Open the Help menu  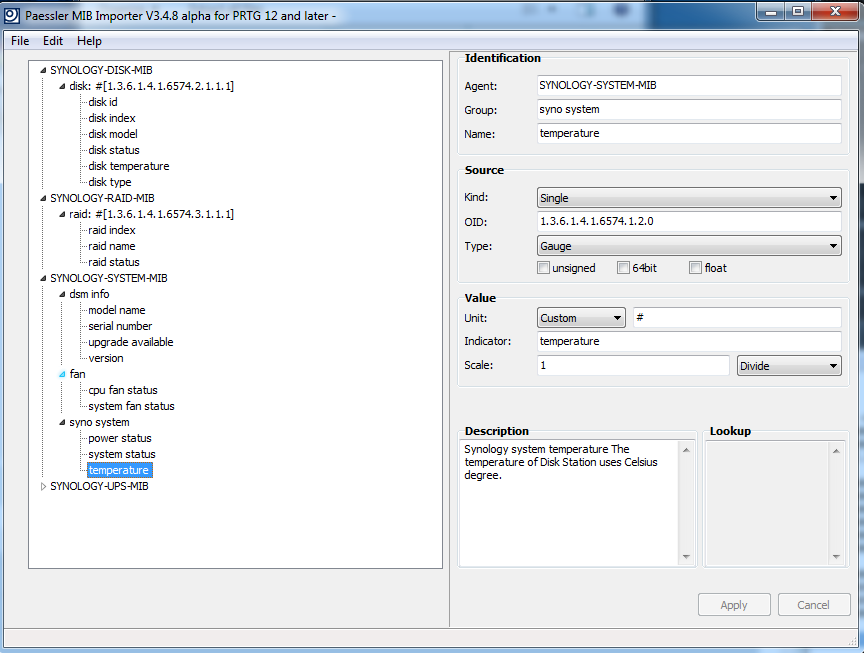pyautogui.click(x=89, y=41)
